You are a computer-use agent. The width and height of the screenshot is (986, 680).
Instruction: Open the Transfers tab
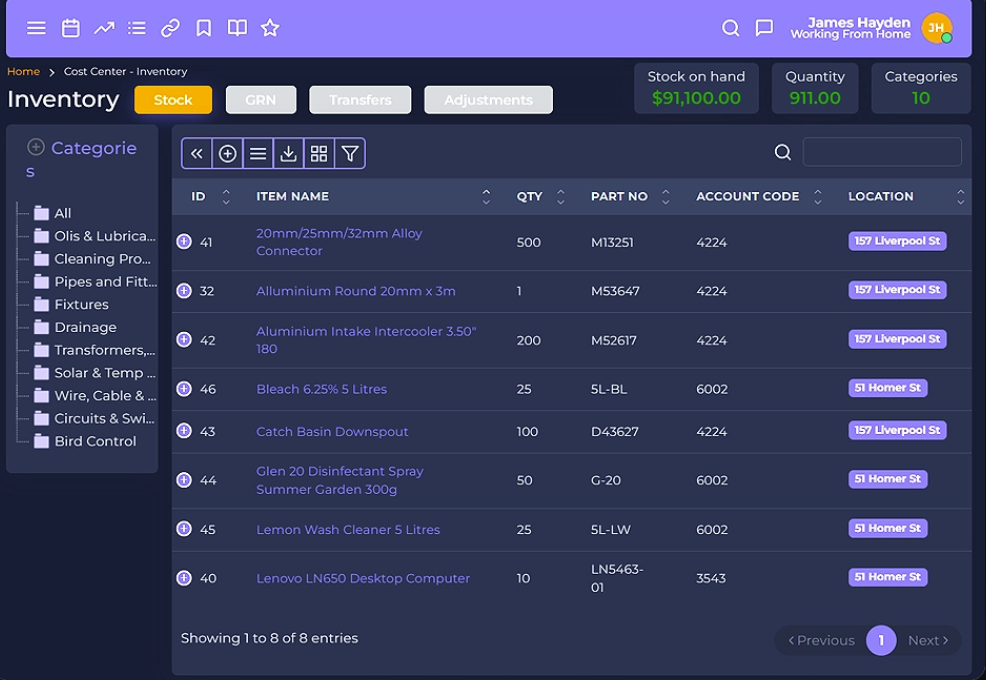[361, 99]
